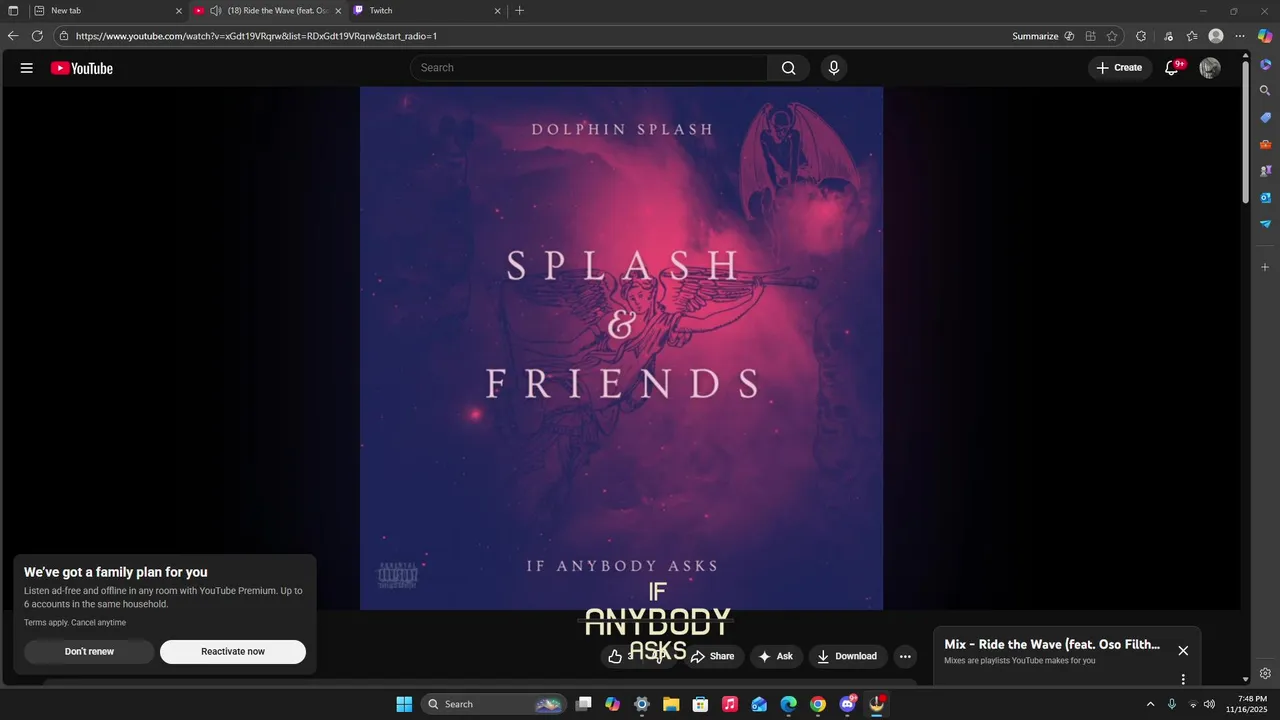Open the split screen icon in address bar
This screenshot has width=1280, height=720.
point(1091,36)
